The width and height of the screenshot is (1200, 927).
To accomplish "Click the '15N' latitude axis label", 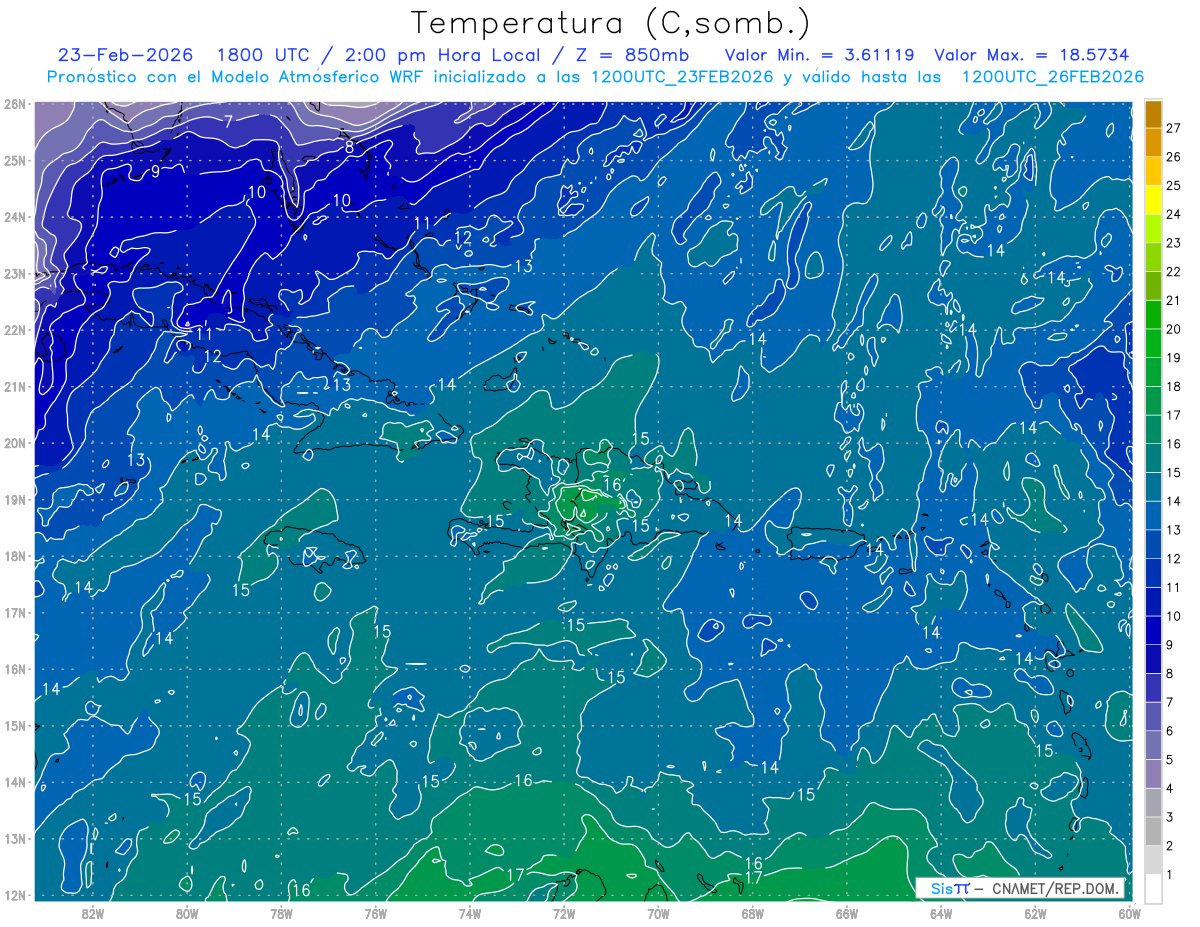I will tap(15, 725).
